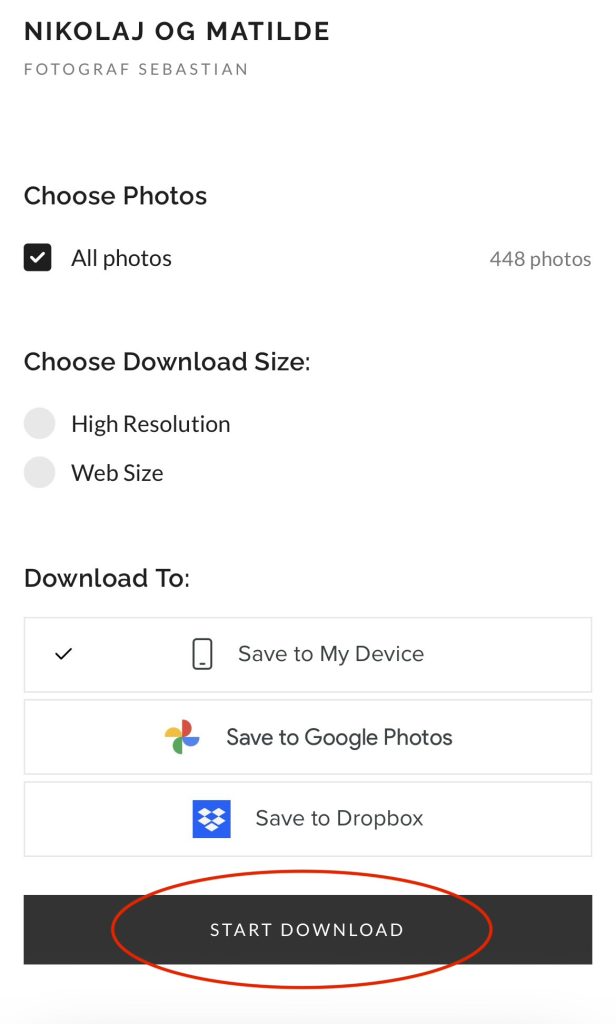Open the Nikolaj og Matilde gallery title
The height and width of the screenshot is (1024, 616).
pos(177,31)
